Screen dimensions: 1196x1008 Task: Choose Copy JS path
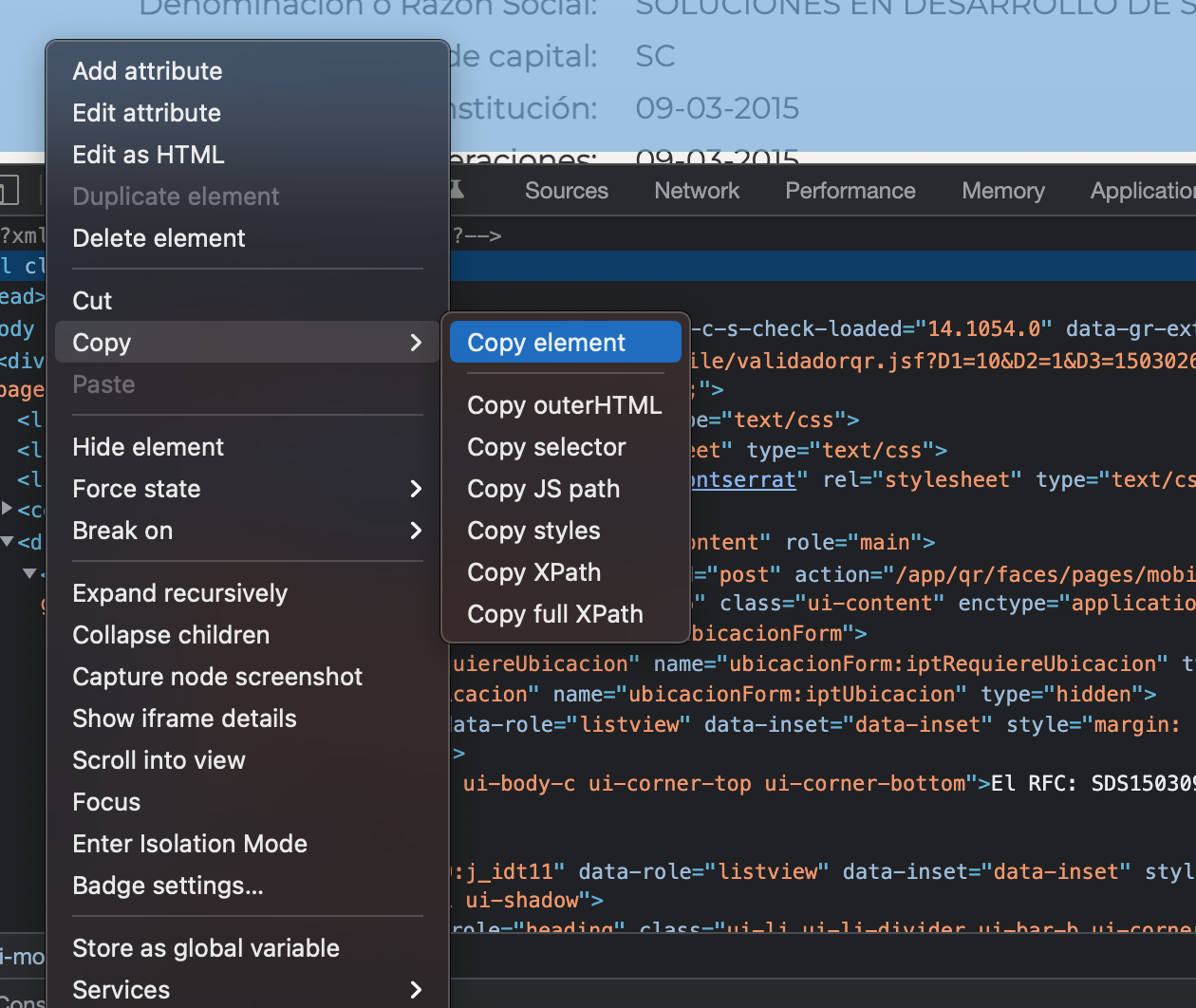pyautogui.click(x=566, y=489)
